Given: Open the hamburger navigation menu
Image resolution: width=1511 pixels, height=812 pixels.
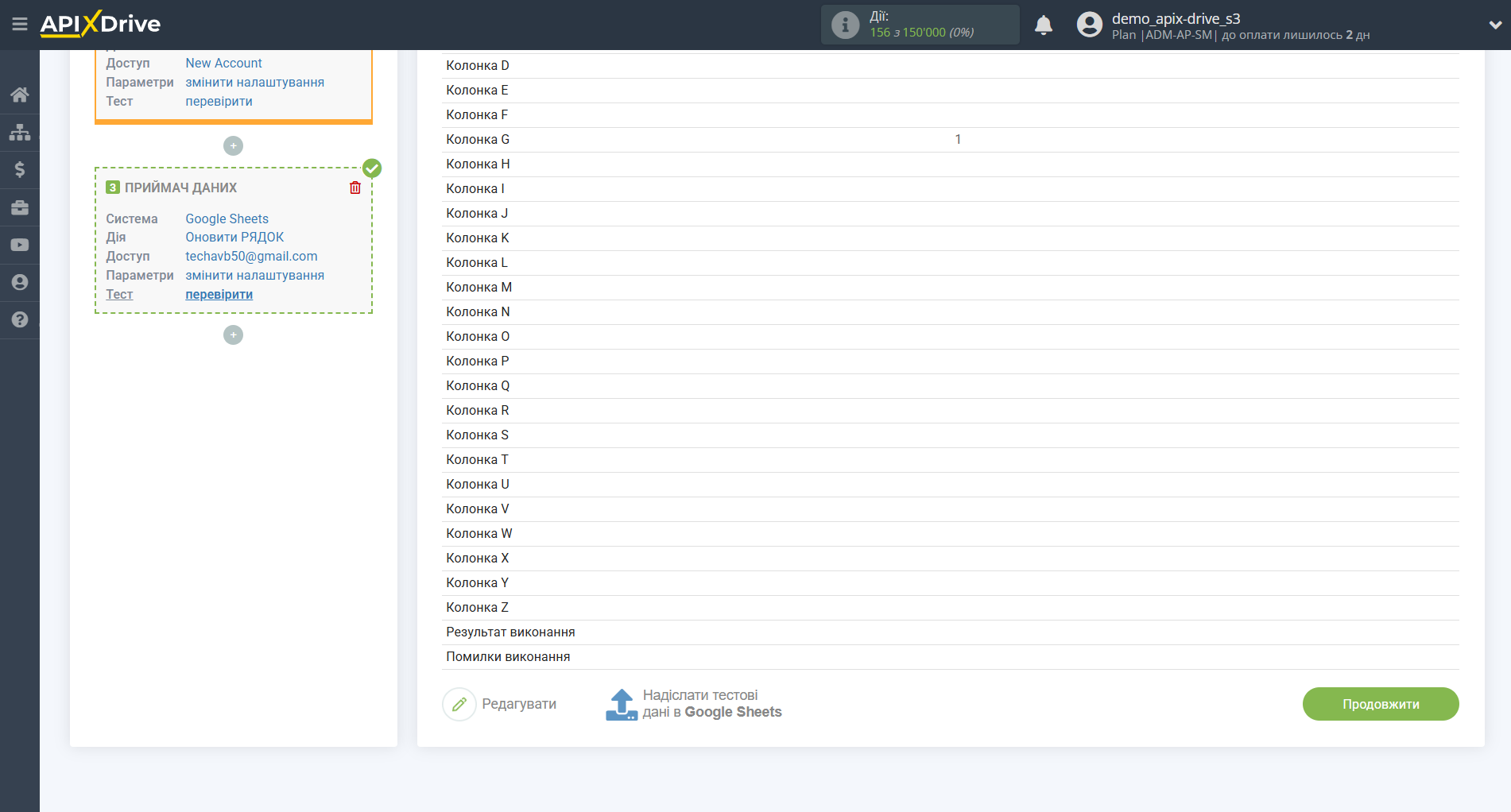Looking at the screenshot, I should [x=20, y=24].
